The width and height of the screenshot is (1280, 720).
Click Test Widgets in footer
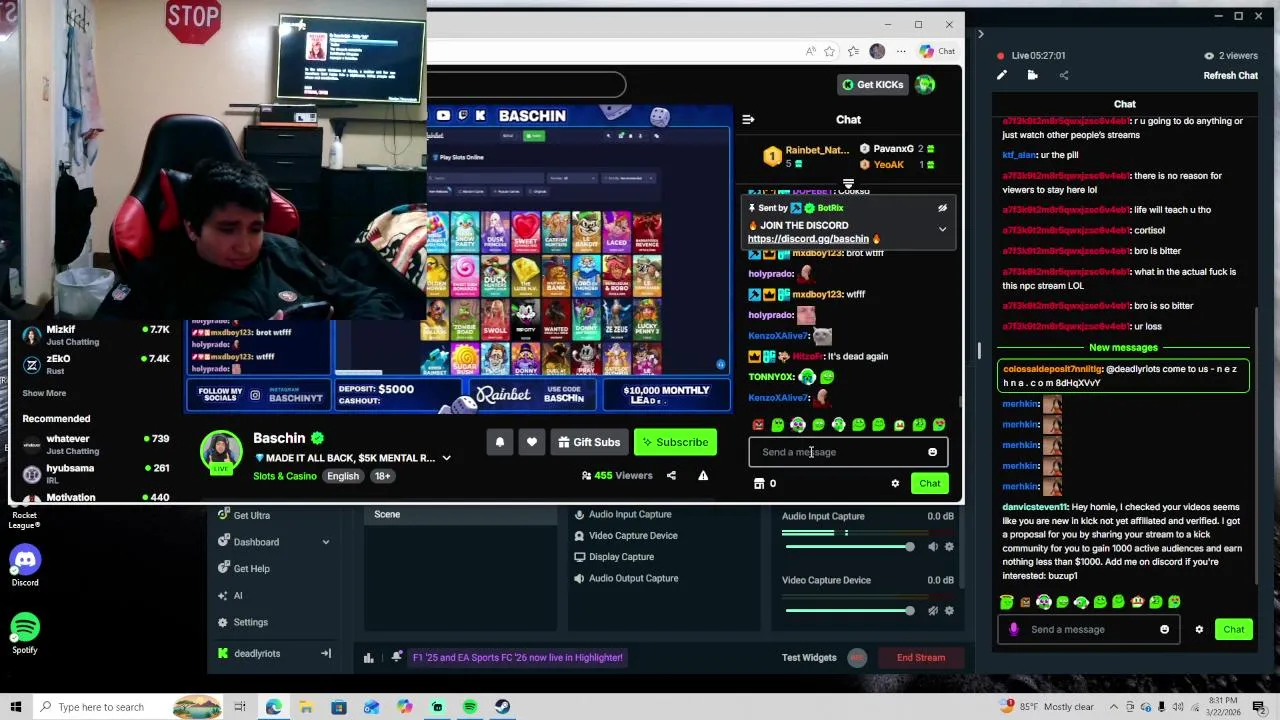pyautogui.click(x=809, y=658)
